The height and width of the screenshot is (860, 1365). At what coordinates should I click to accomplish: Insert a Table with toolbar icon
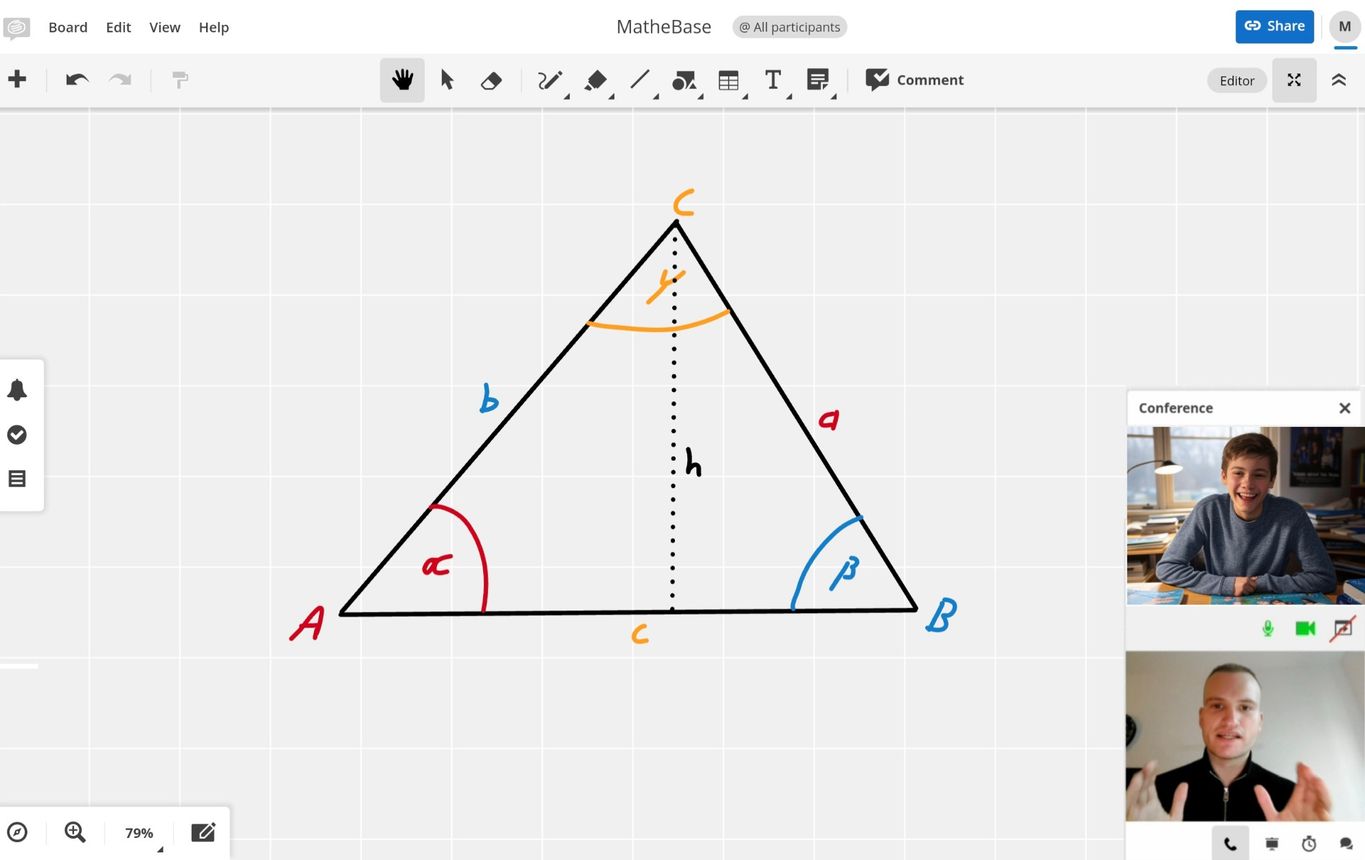pos(729,81)
